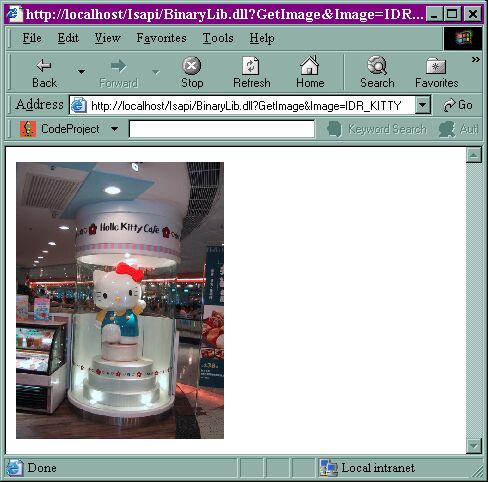Screen dimensions: 488x482
Task: Open the Search pane icon
Action: [x=377, y=65]
